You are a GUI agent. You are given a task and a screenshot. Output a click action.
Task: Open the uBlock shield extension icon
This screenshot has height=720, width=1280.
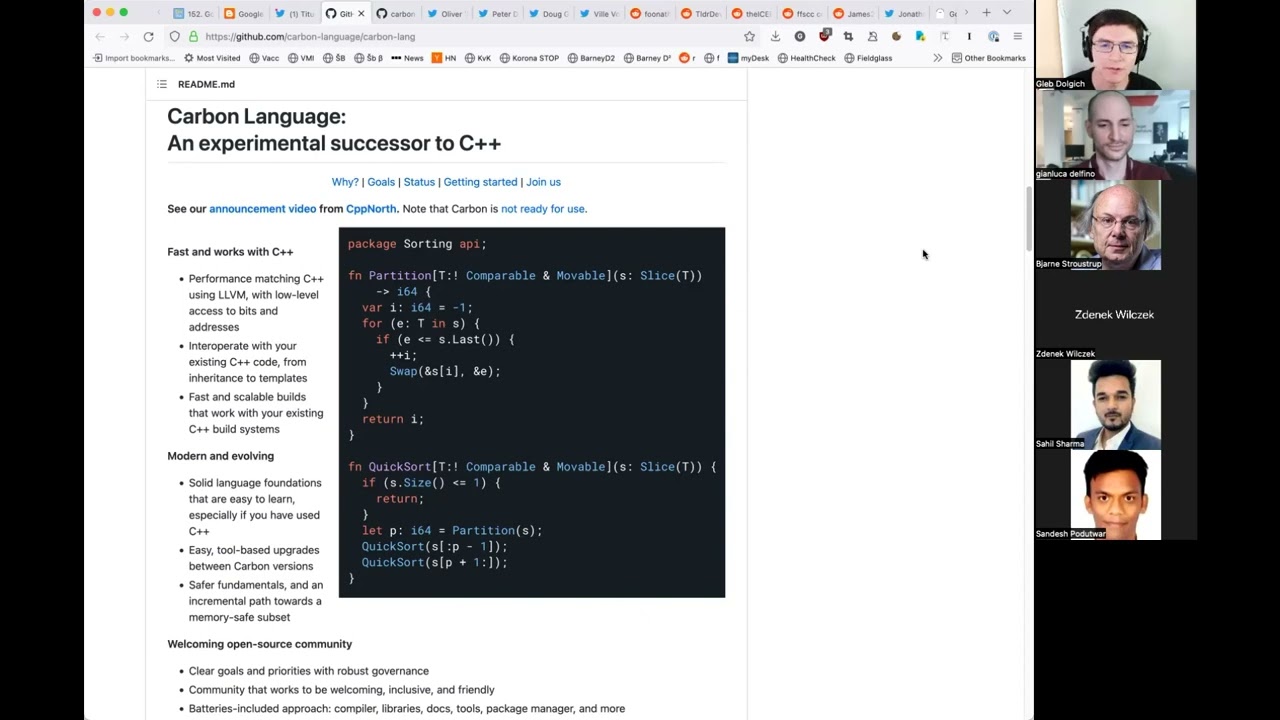[x=824, y=36]
